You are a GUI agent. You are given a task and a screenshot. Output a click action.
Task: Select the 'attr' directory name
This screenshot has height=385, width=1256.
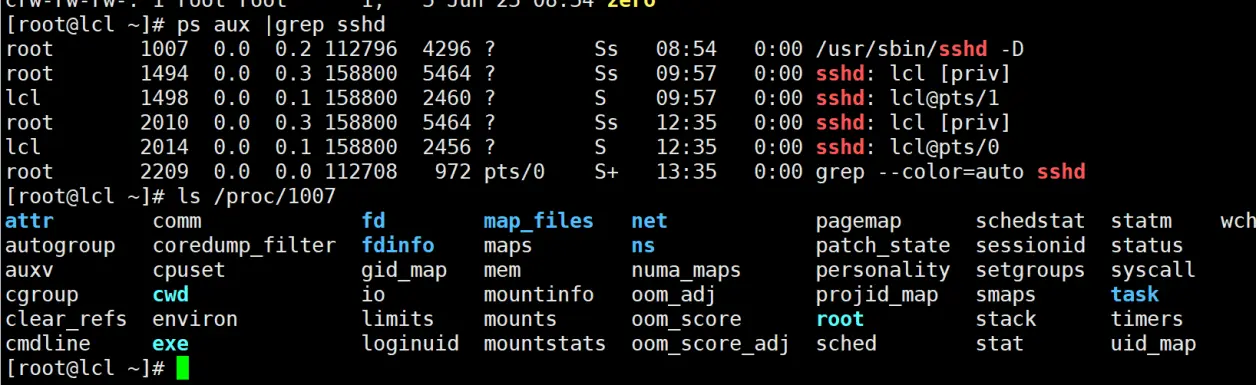coord(29,221)
